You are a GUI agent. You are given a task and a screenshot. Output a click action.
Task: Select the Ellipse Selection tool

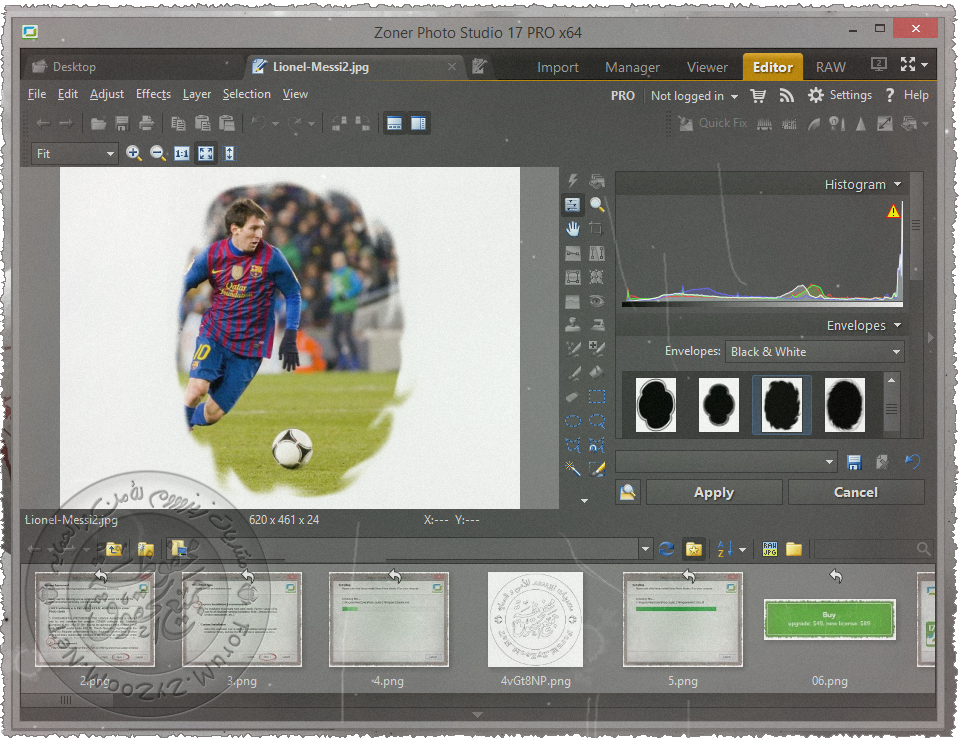coord(572,420)
